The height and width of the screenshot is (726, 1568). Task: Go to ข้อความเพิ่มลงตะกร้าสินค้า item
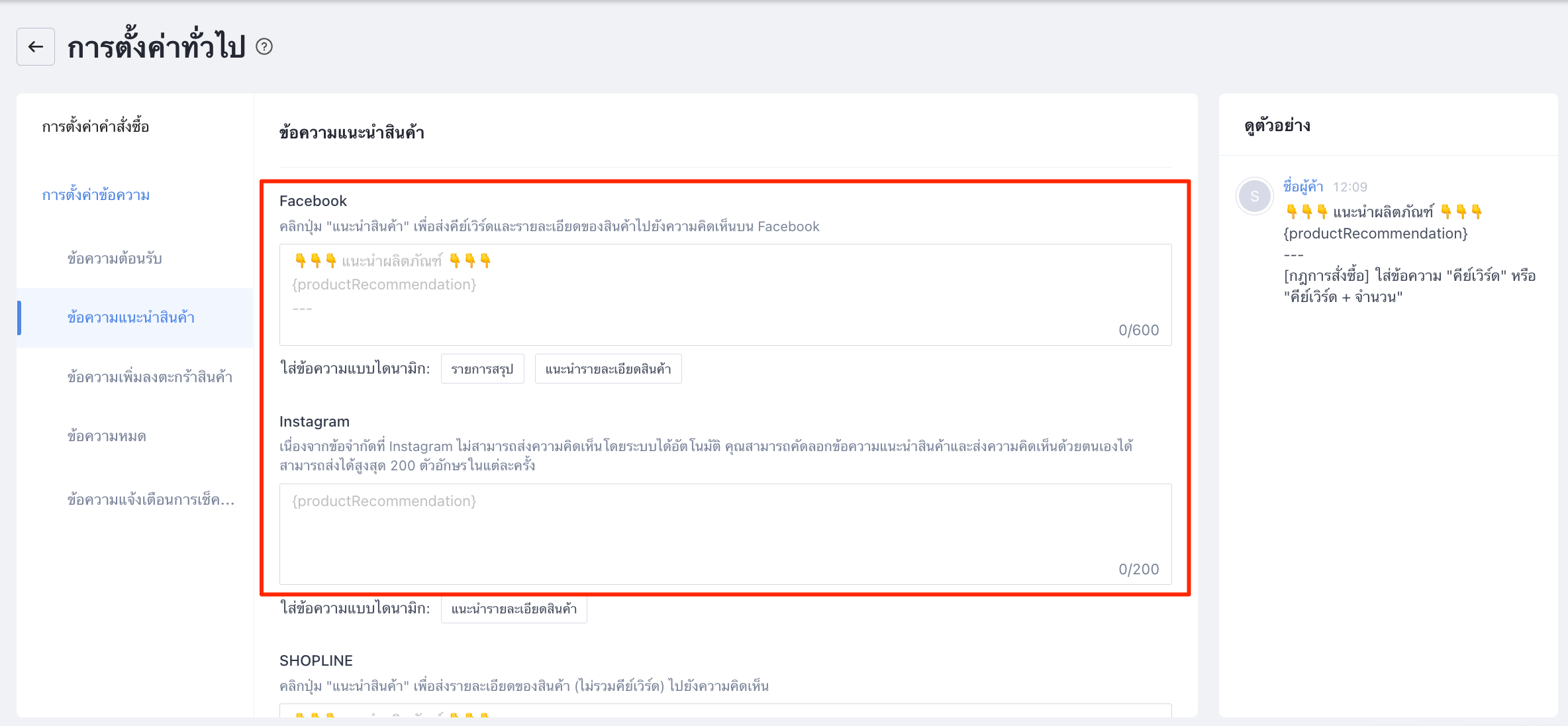tap(150, 377)
